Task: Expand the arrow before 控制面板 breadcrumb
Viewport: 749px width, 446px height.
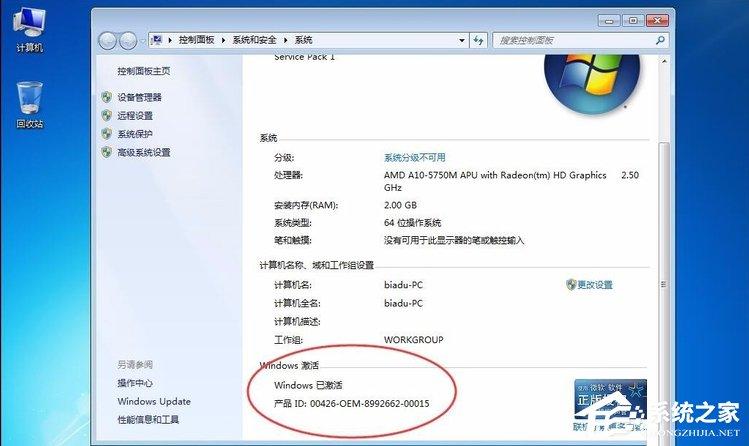Action: click(170, 40)
